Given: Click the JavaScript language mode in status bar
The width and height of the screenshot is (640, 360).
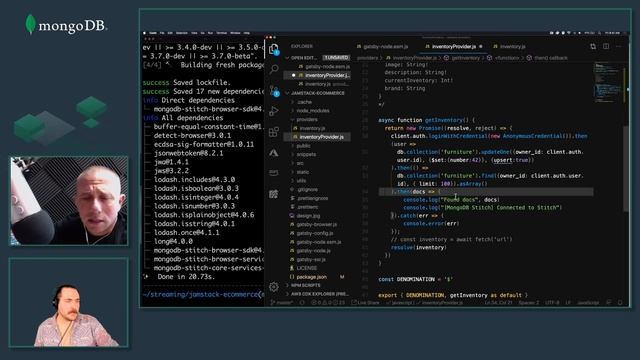Looking at the screenshot, I should (x=588, y=302).
